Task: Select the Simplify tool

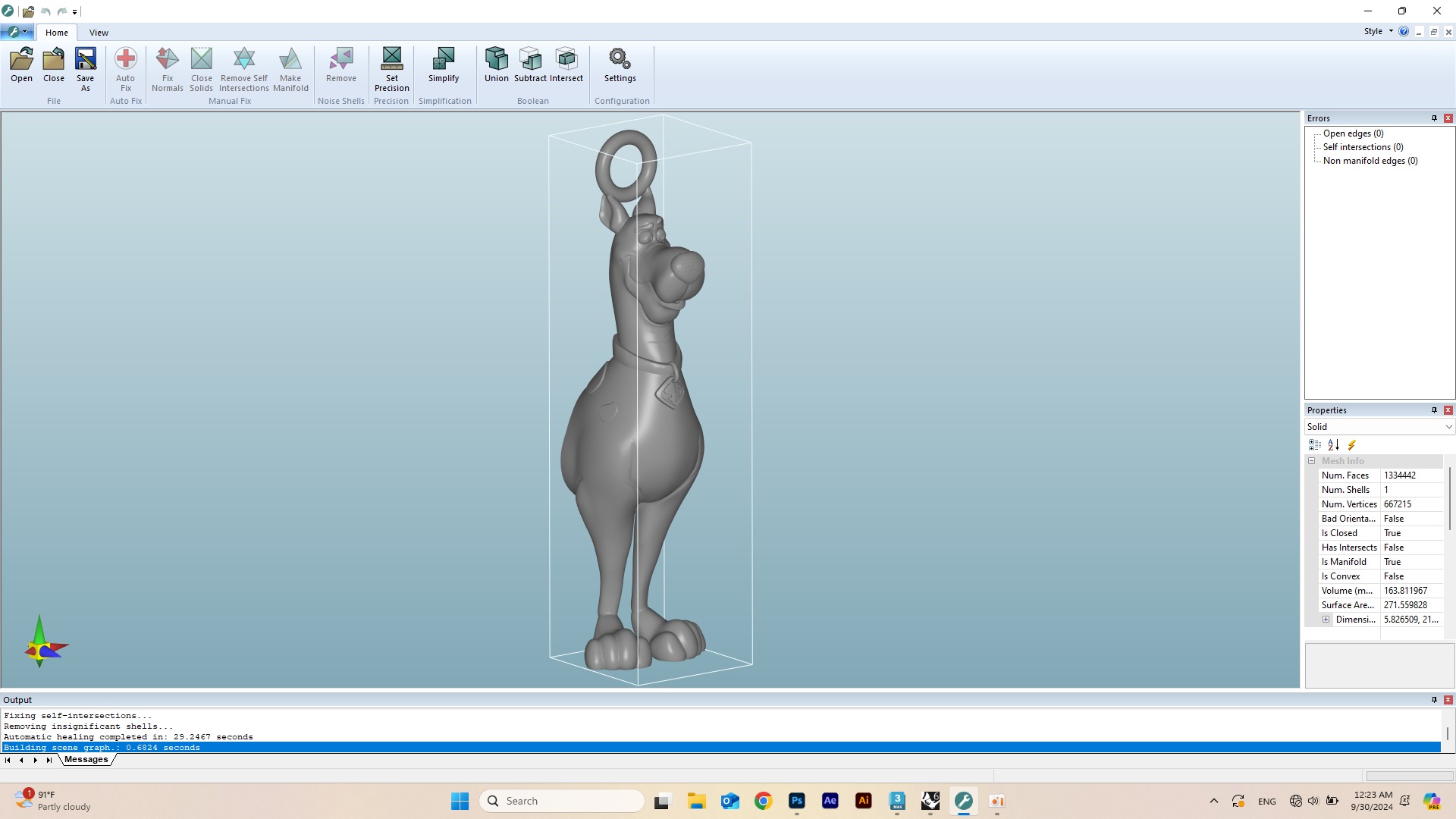Action: [444, 65]
